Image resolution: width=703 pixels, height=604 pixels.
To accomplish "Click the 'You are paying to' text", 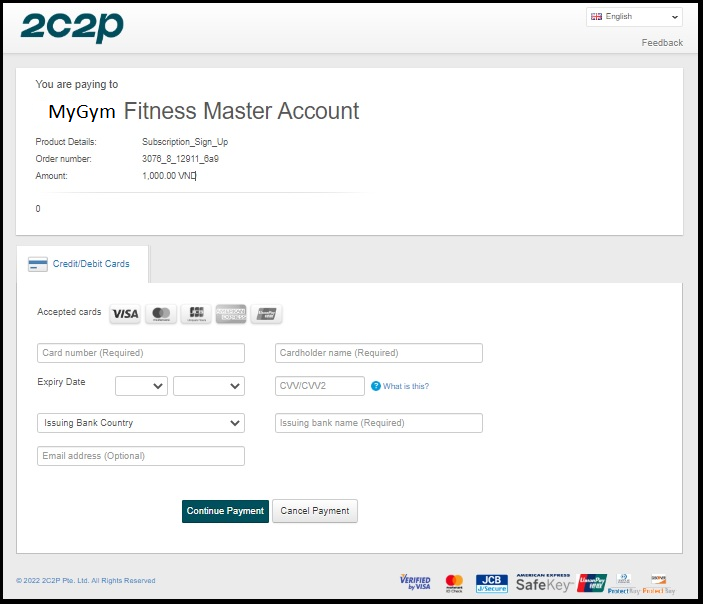I will tap(77, 84).
